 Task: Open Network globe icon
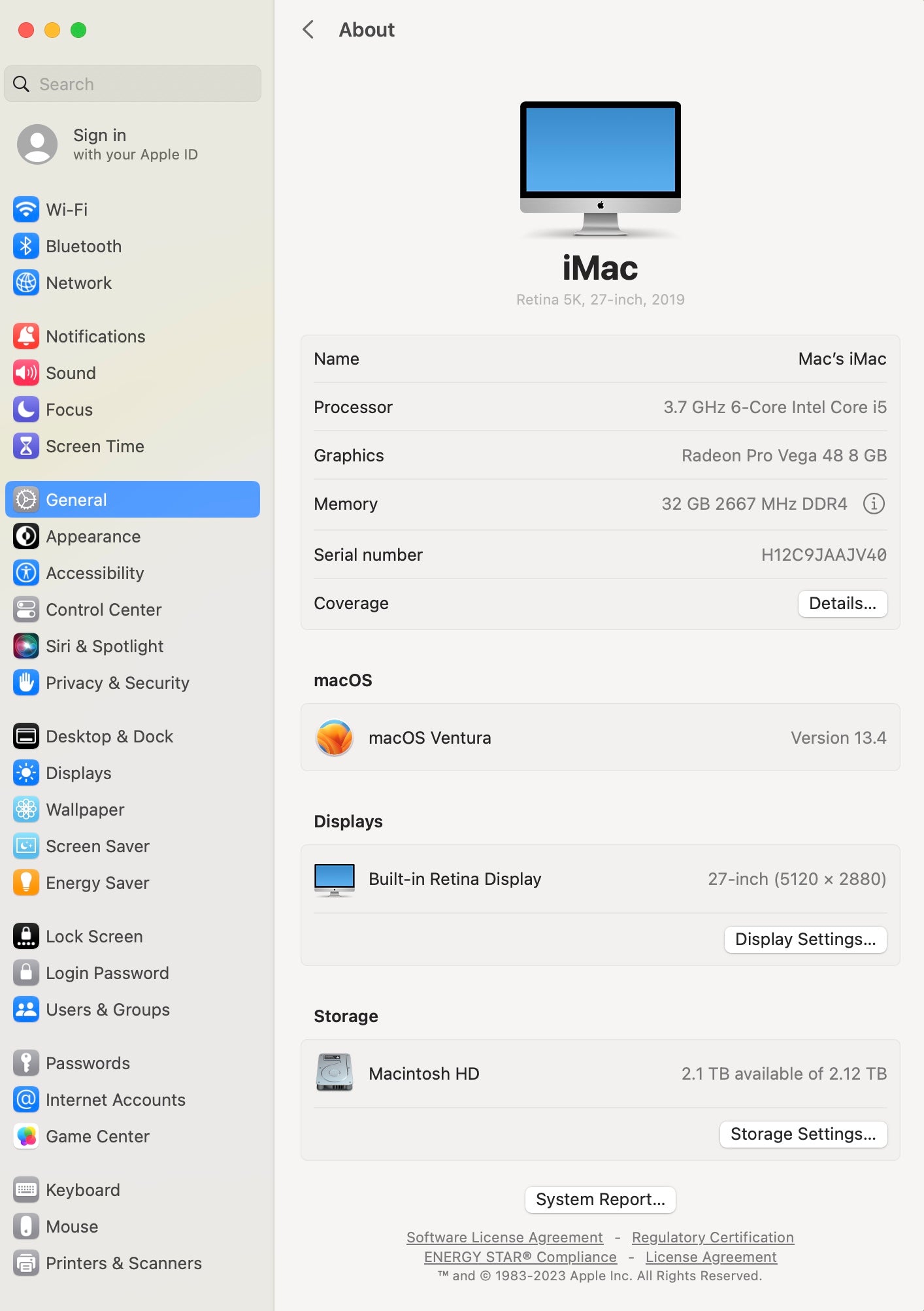pos(26,283)
